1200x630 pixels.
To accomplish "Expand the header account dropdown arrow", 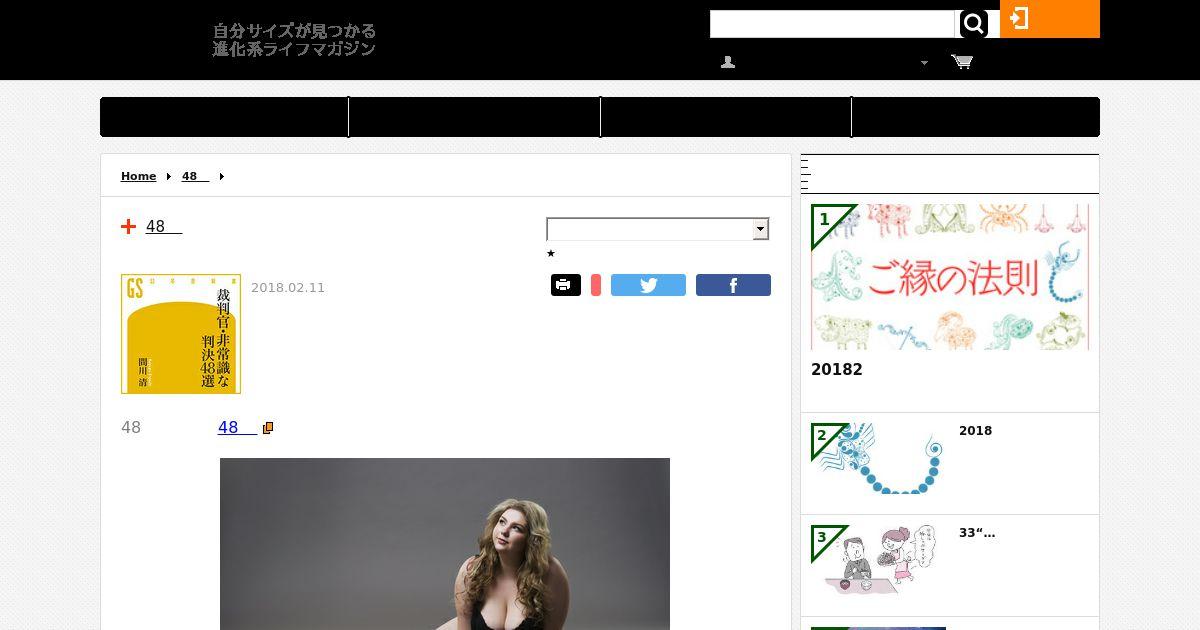I will [x=924, y=63].
